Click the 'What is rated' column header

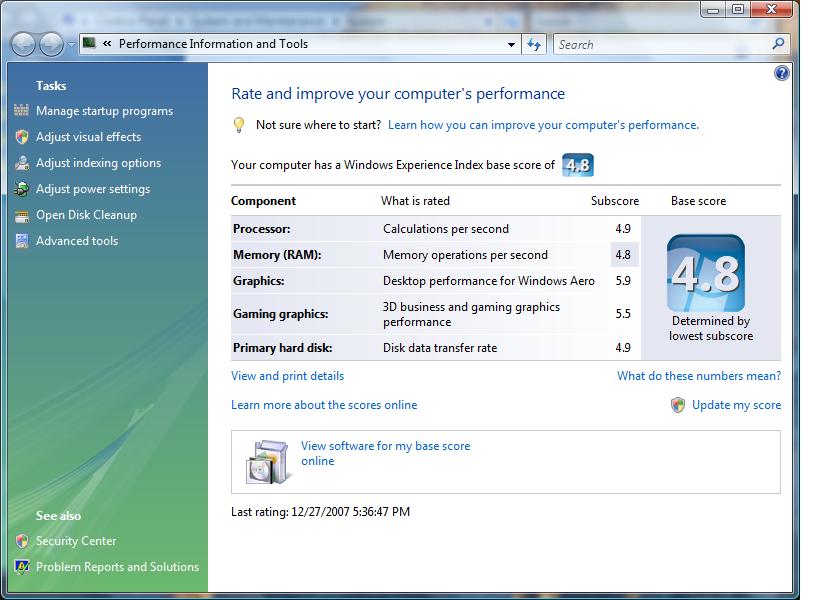coord(415,201)
